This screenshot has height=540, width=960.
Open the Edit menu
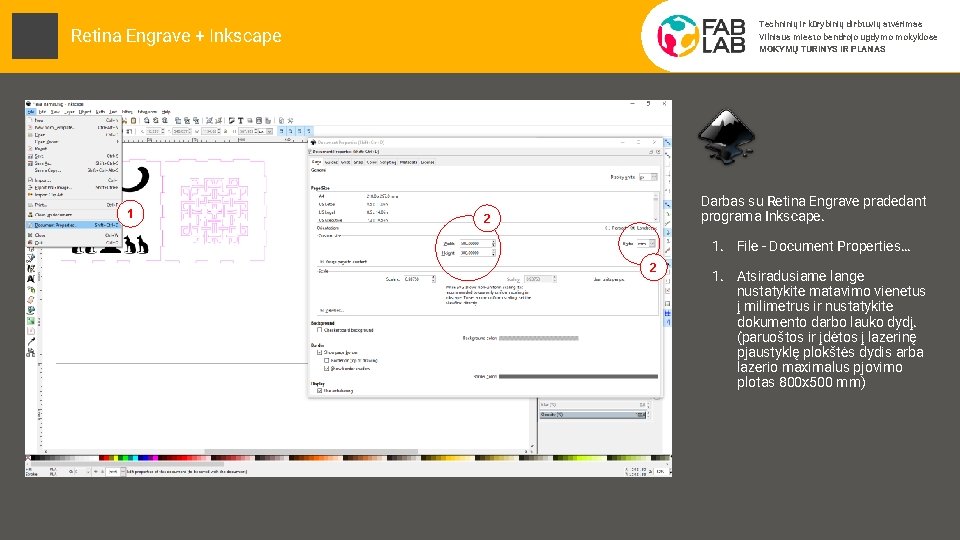[42, 111]
